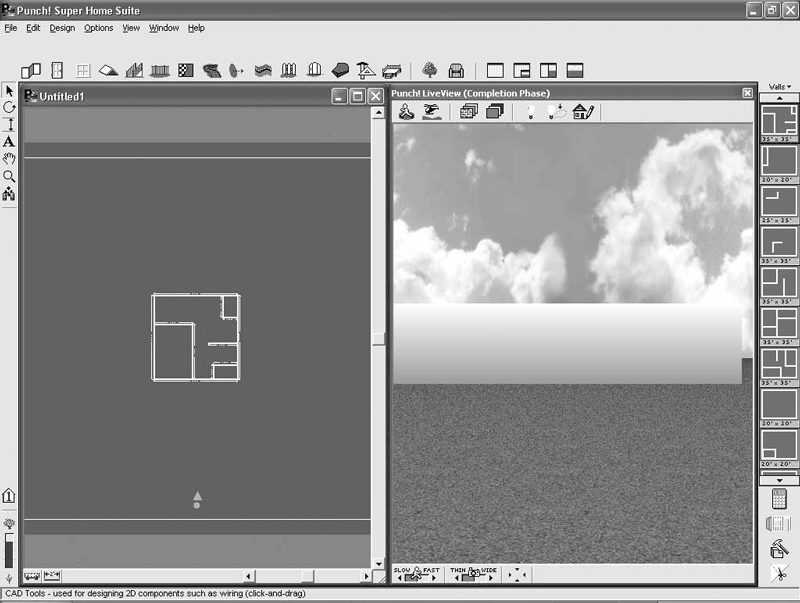Image resolution: width=800 pixels, height=603 pixels.
Task: Select the arrow selection tool
Action: point(9,91)
